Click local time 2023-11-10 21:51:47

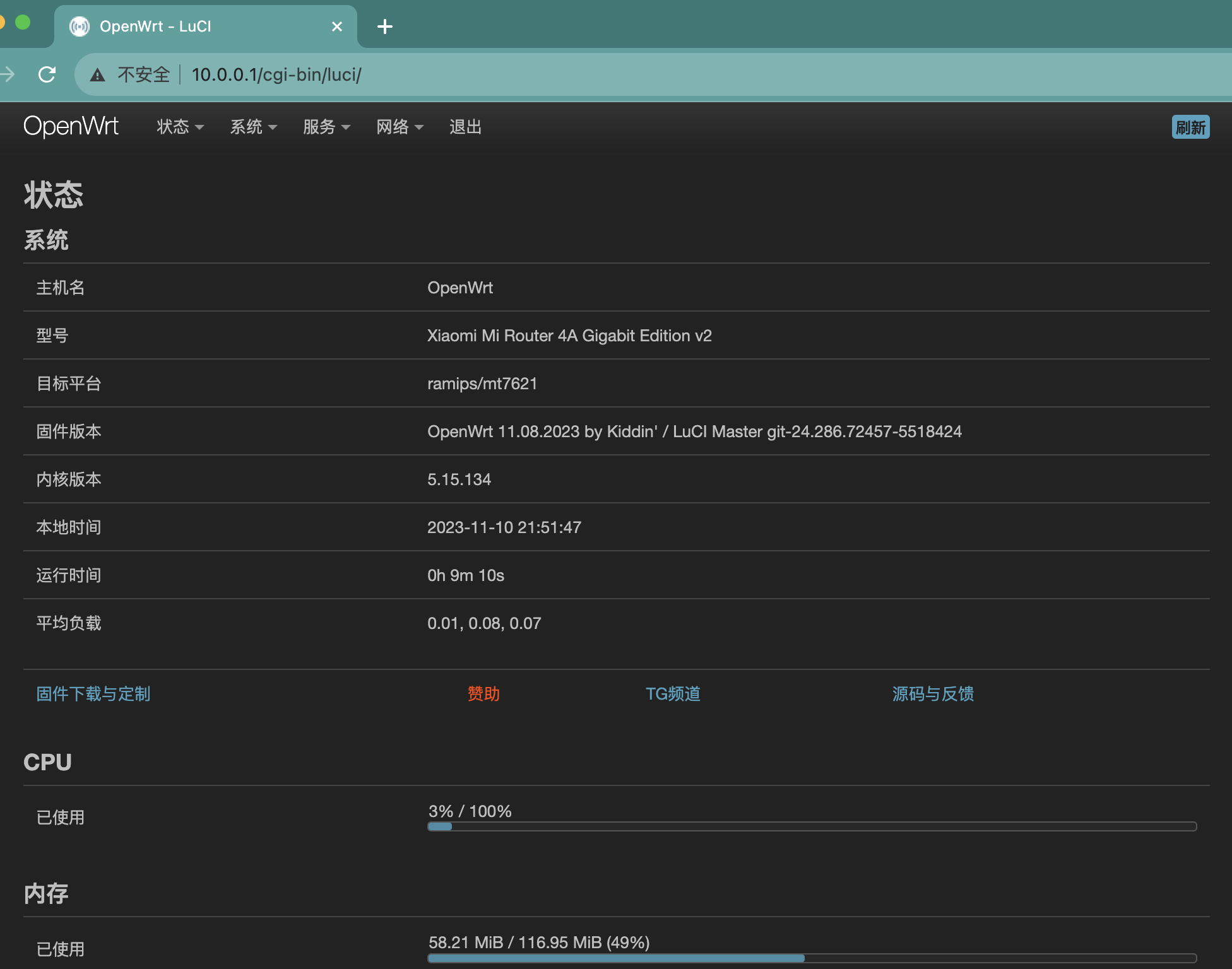(x=504, y=527)
